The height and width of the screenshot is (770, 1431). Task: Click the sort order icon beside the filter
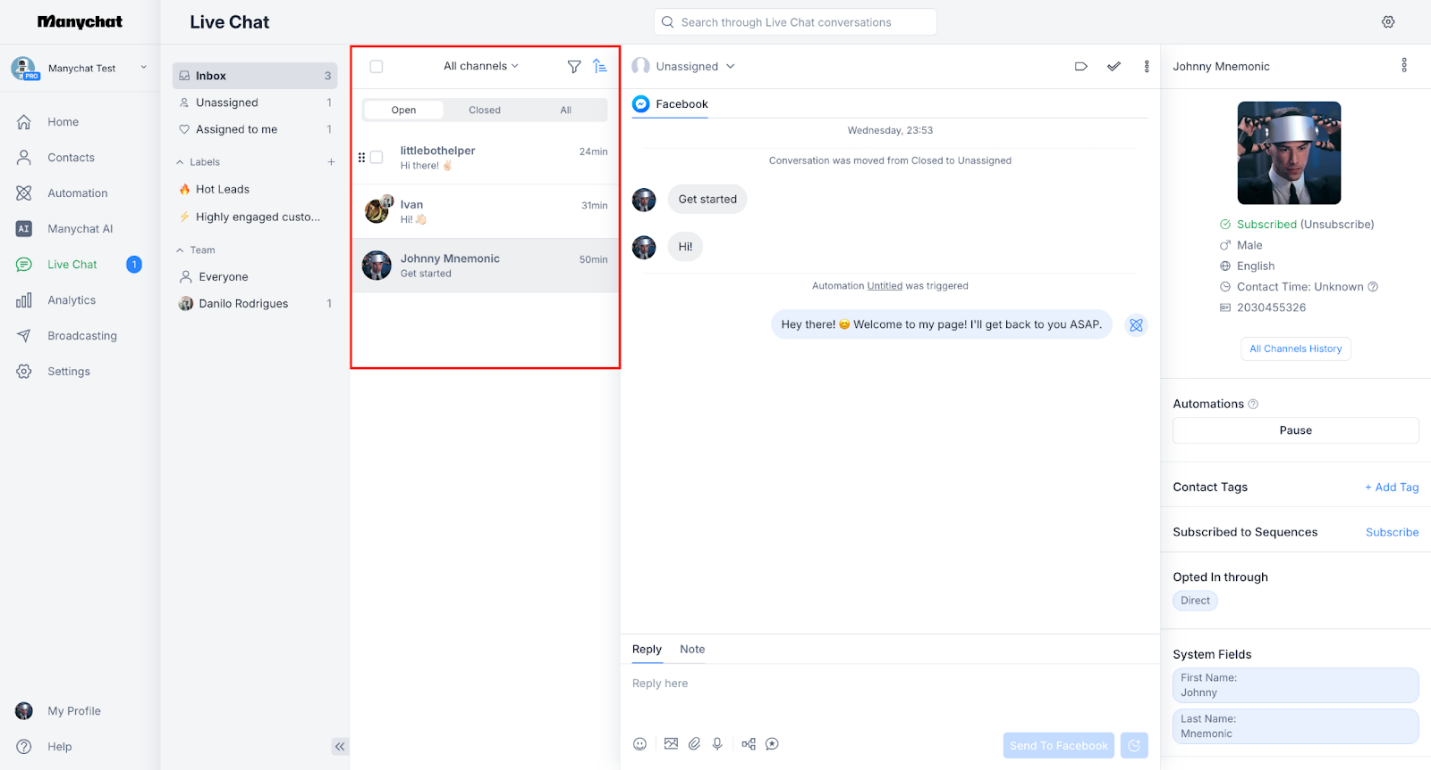point(600,66)
